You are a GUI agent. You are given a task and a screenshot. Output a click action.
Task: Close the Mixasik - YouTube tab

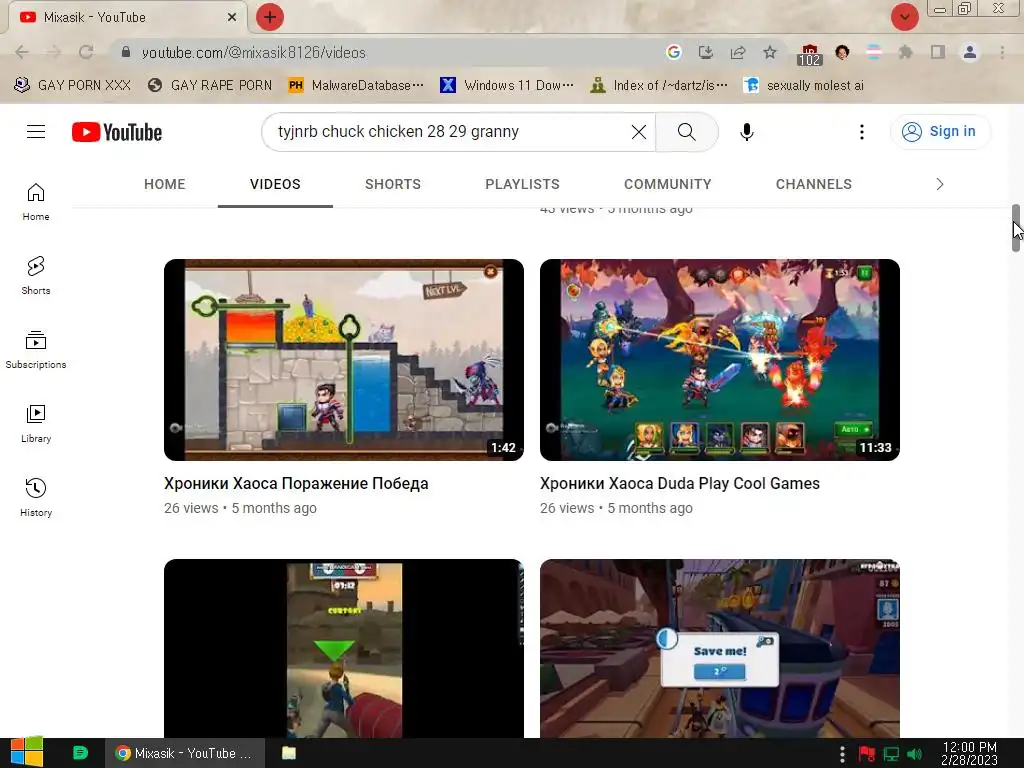pyautogui.click(x=232, y=17)
